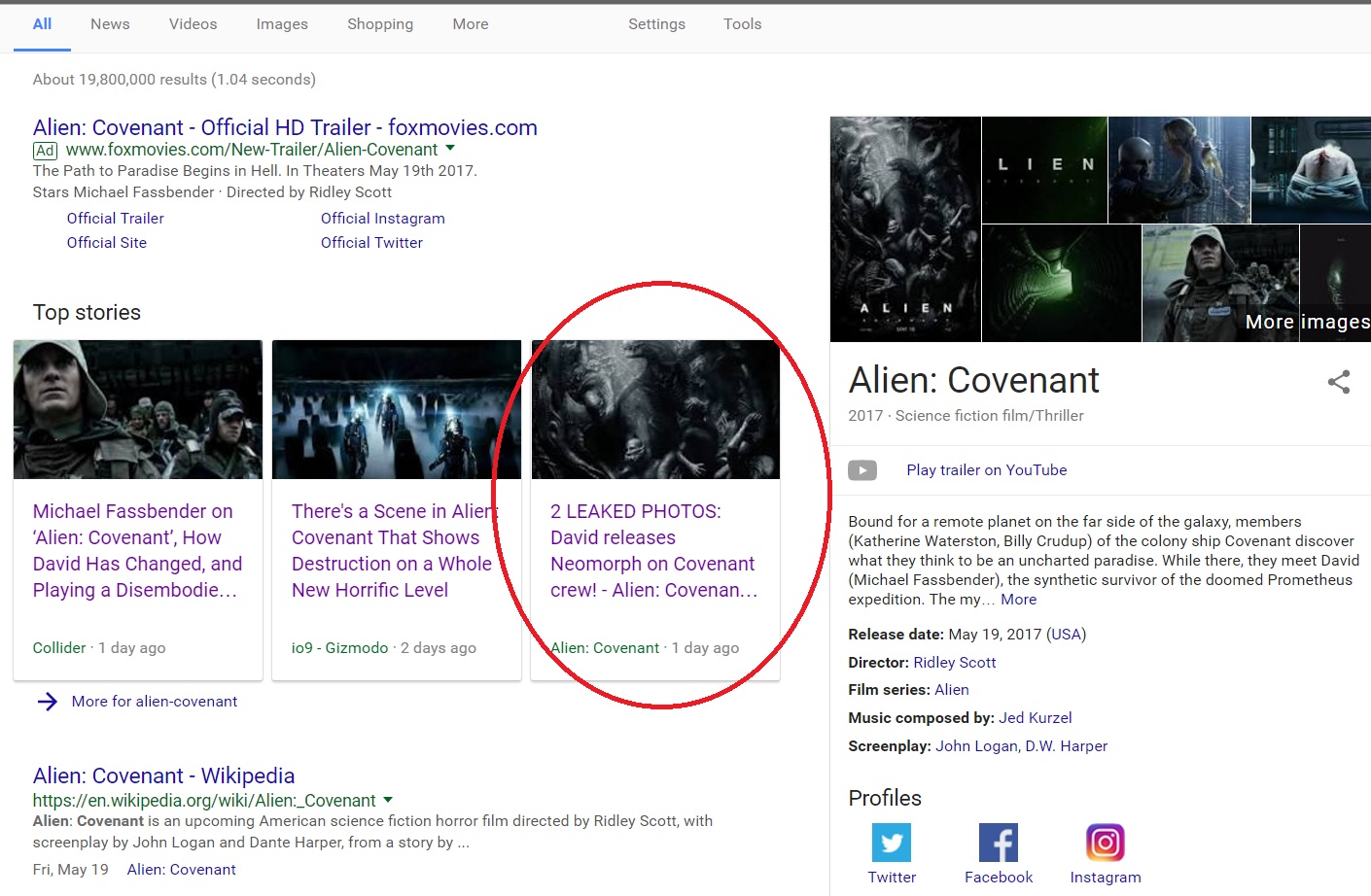Expand the foxmovies.com ad URL dropdown arrow
The image size is (1371, 896).
(450, 149)
